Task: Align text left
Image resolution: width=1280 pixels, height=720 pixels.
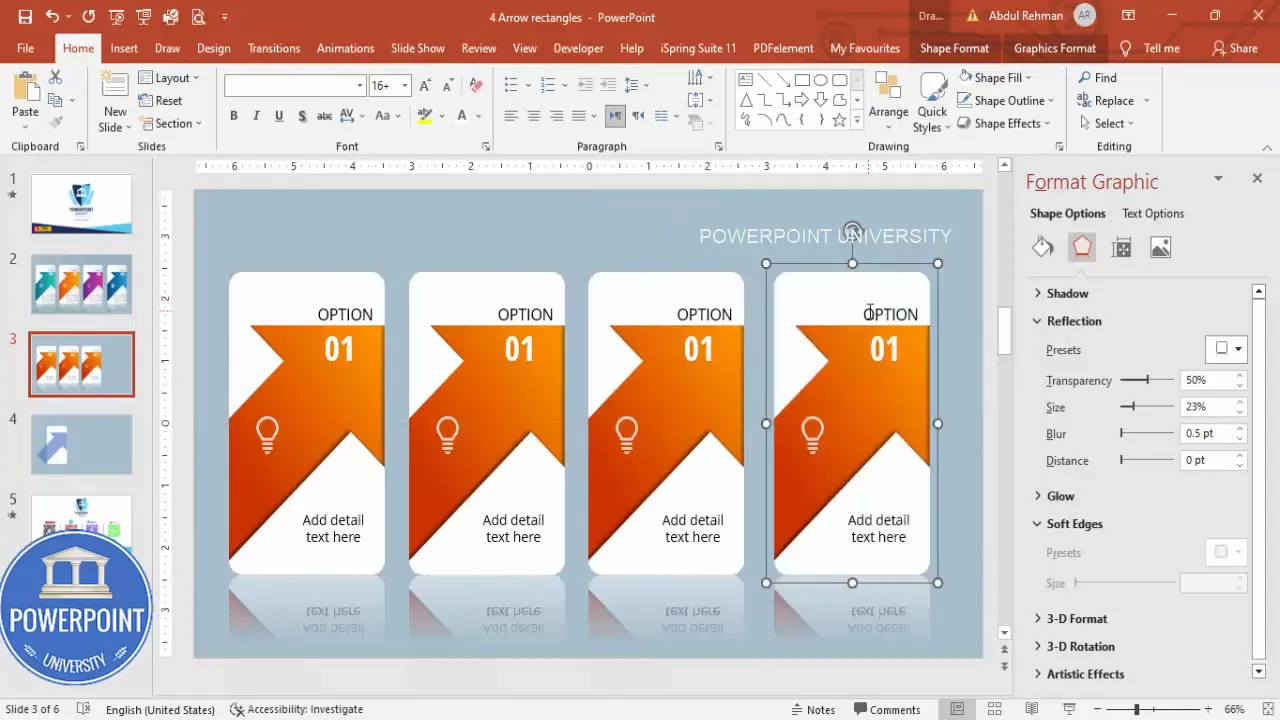Action: 511,116
